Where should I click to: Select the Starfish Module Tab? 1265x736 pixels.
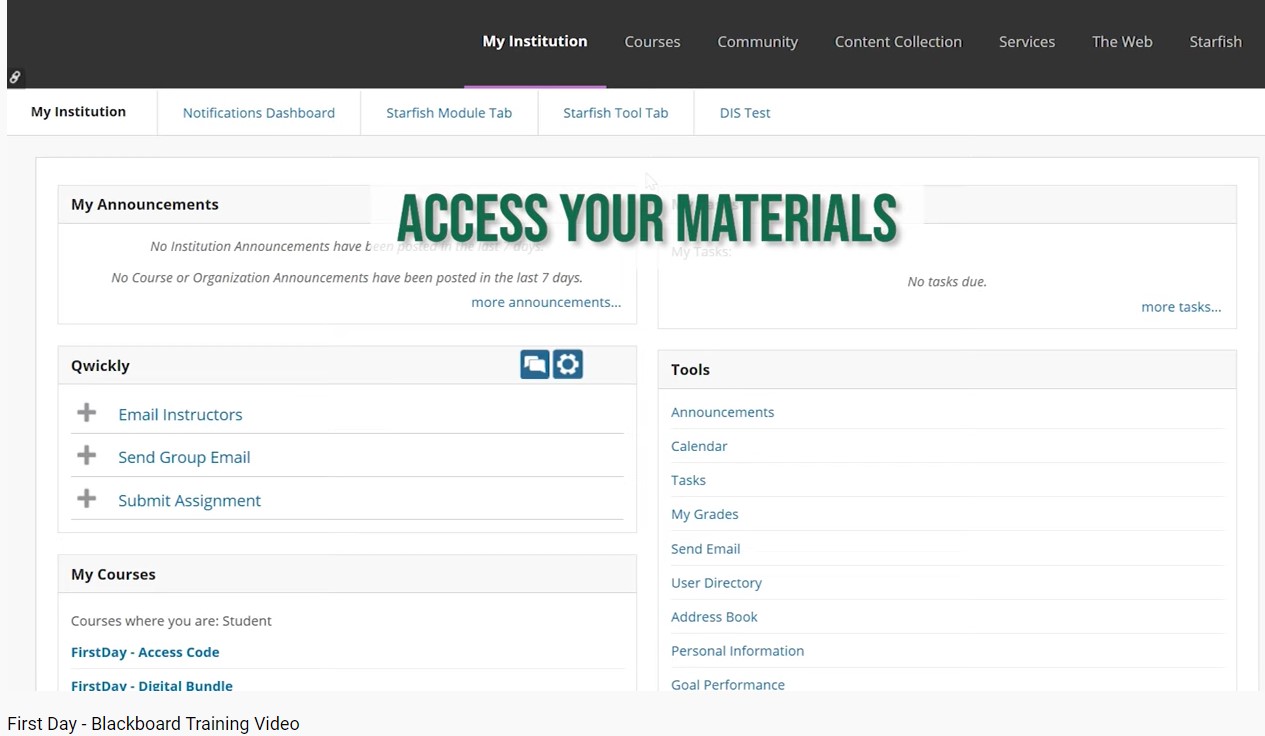(x=449, y=113)
